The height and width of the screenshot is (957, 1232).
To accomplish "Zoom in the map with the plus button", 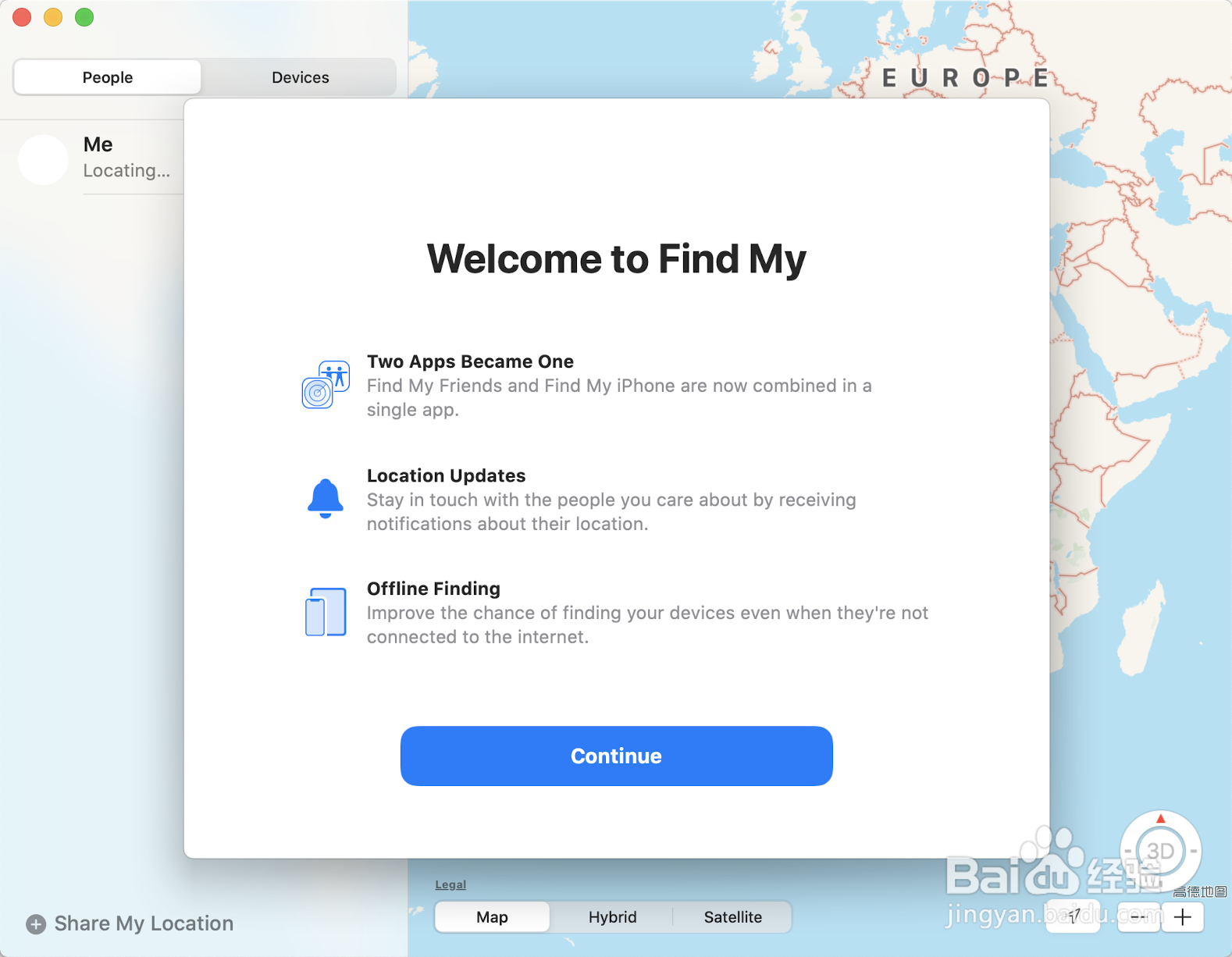I will [x=1183, y=917].
